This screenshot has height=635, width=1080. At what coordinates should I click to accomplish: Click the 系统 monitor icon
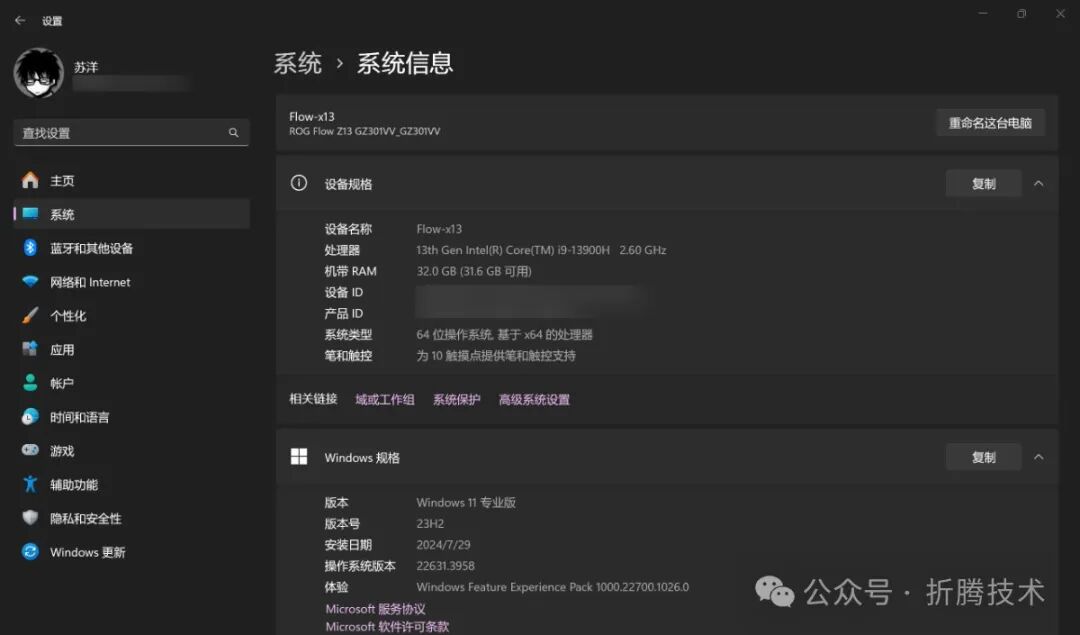click(x=30, y=214)
